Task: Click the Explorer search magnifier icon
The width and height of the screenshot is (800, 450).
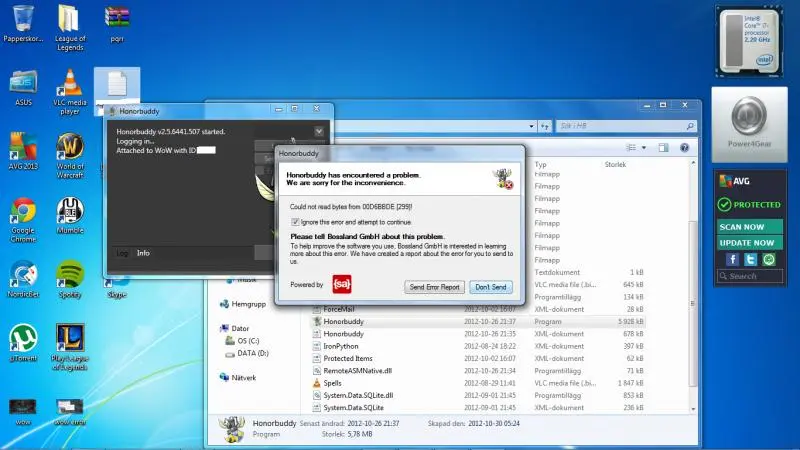Action: [x=690, y=126]
